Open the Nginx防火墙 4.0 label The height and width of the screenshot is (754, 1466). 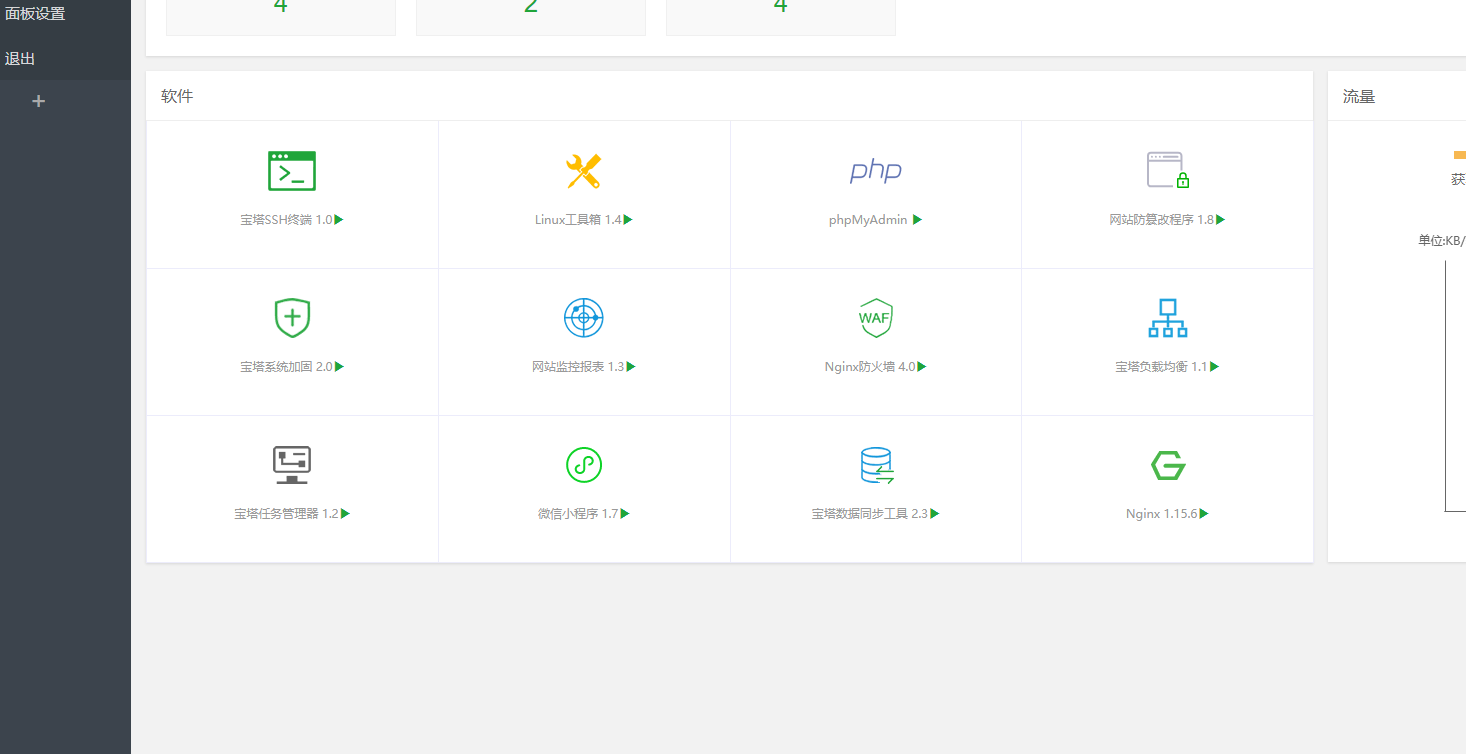[870, 367]
